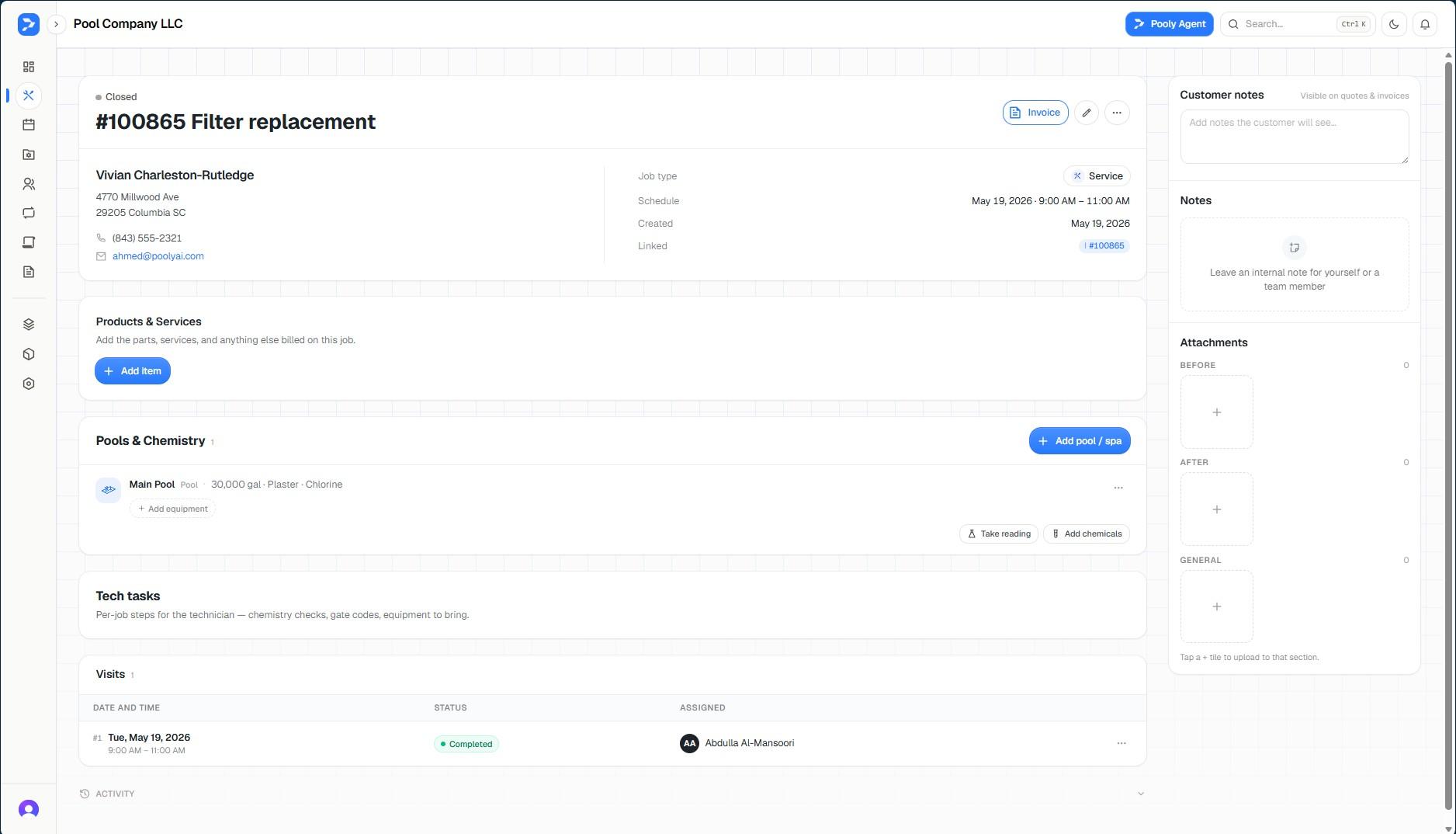Click the Abdulla Al-Mansoori avatar
The image size is (1456, 834).
[x=689, y=743]
